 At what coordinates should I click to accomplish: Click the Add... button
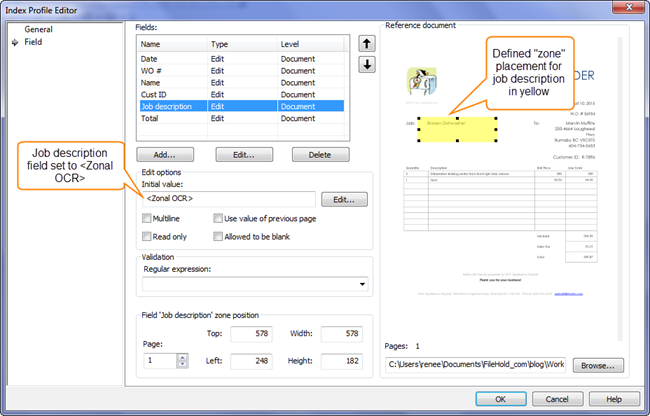pyautogui.click(x=165, y=155)
